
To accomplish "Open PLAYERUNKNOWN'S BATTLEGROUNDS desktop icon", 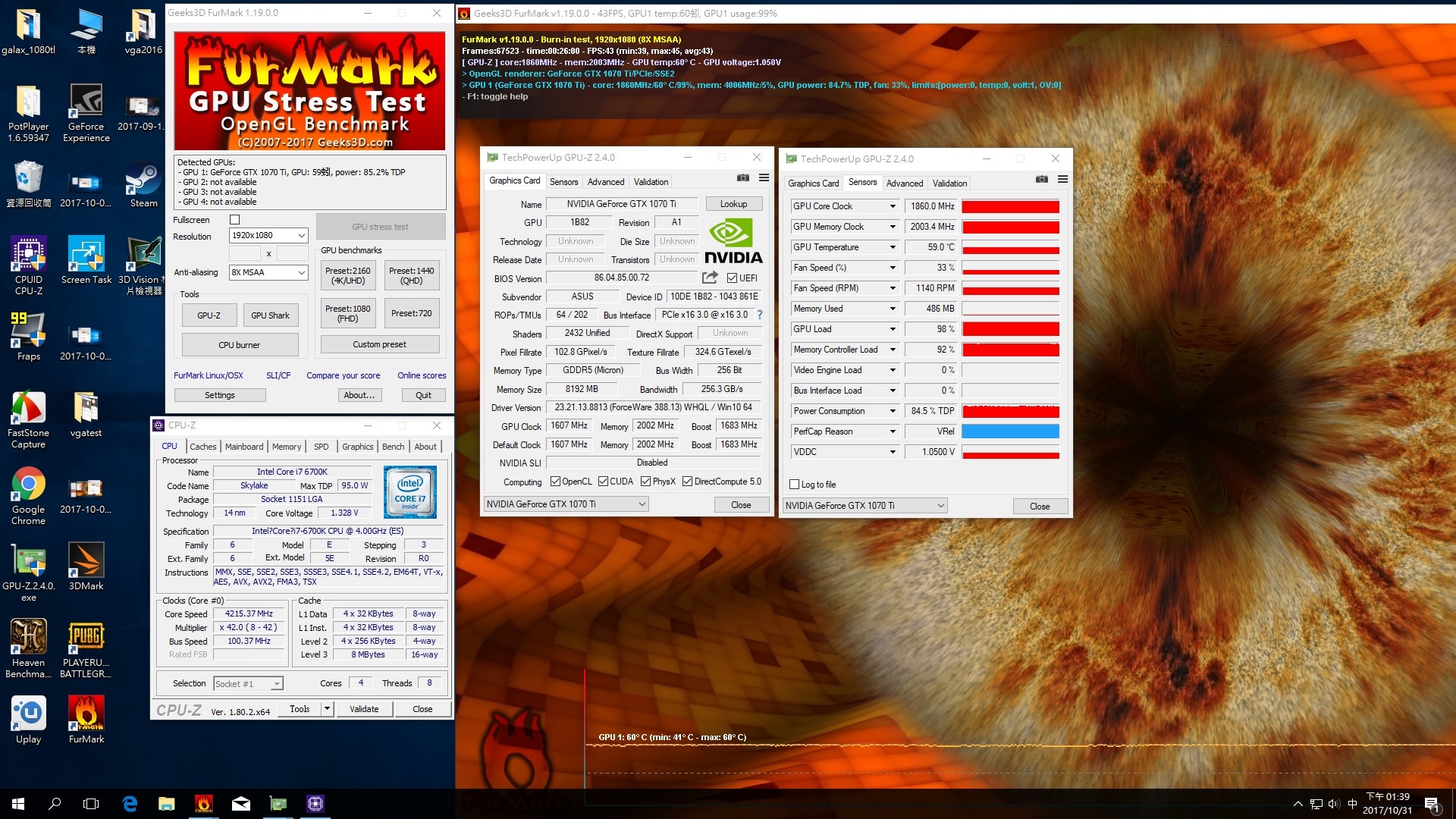I will [x=86, y=648].
